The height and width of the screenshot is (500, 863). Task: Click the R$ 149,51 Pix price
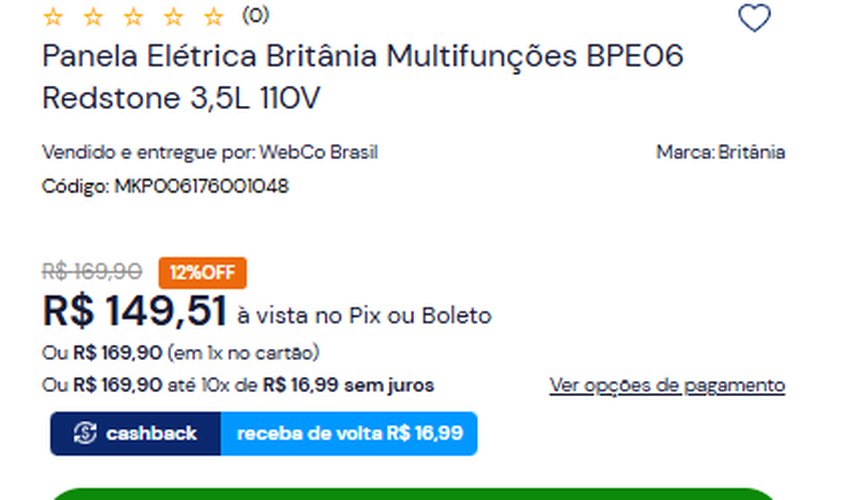(x=135, y=312)
